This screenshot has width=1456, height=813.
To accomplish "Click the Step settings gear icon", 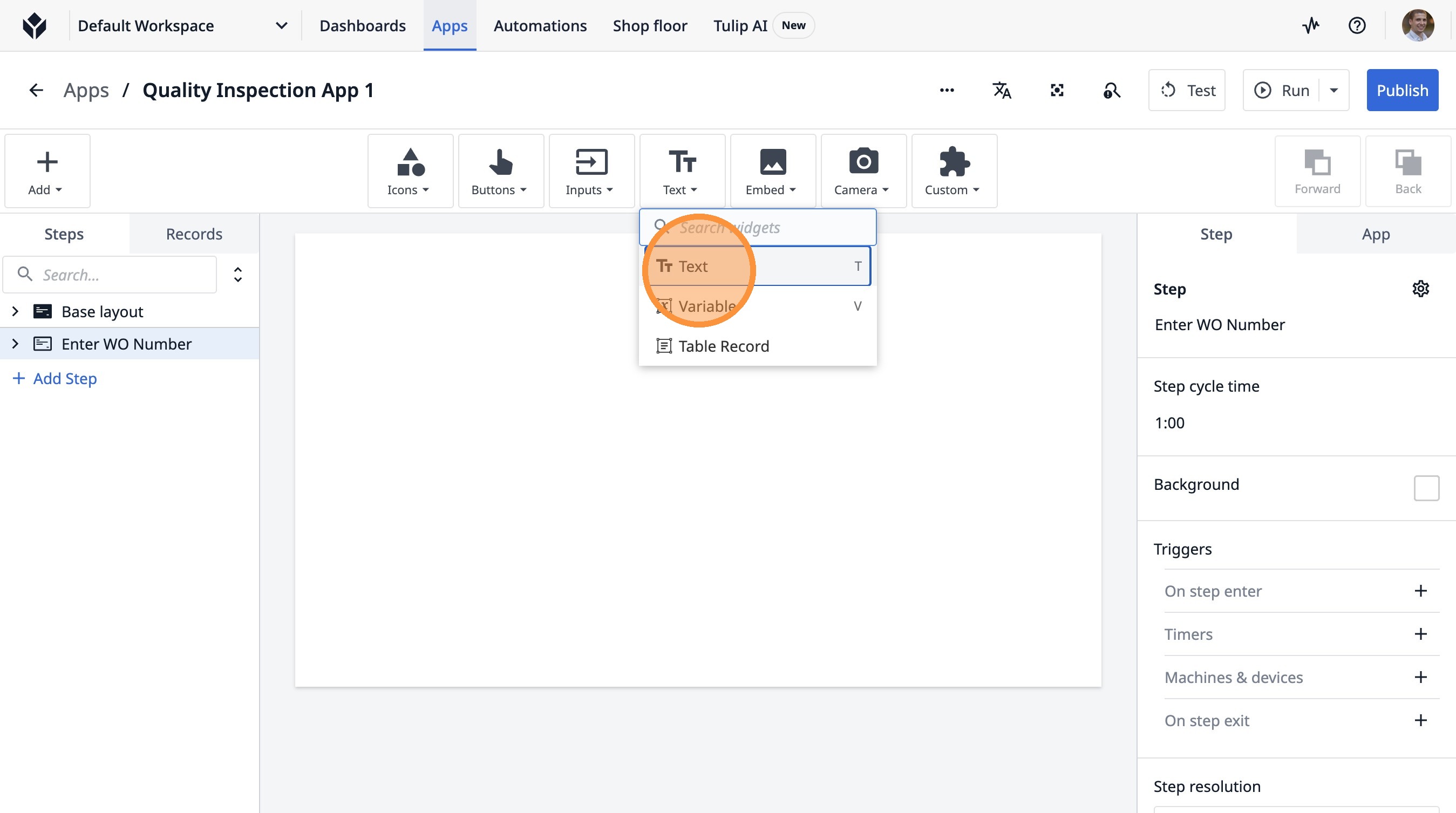I will pos(1420,289).
